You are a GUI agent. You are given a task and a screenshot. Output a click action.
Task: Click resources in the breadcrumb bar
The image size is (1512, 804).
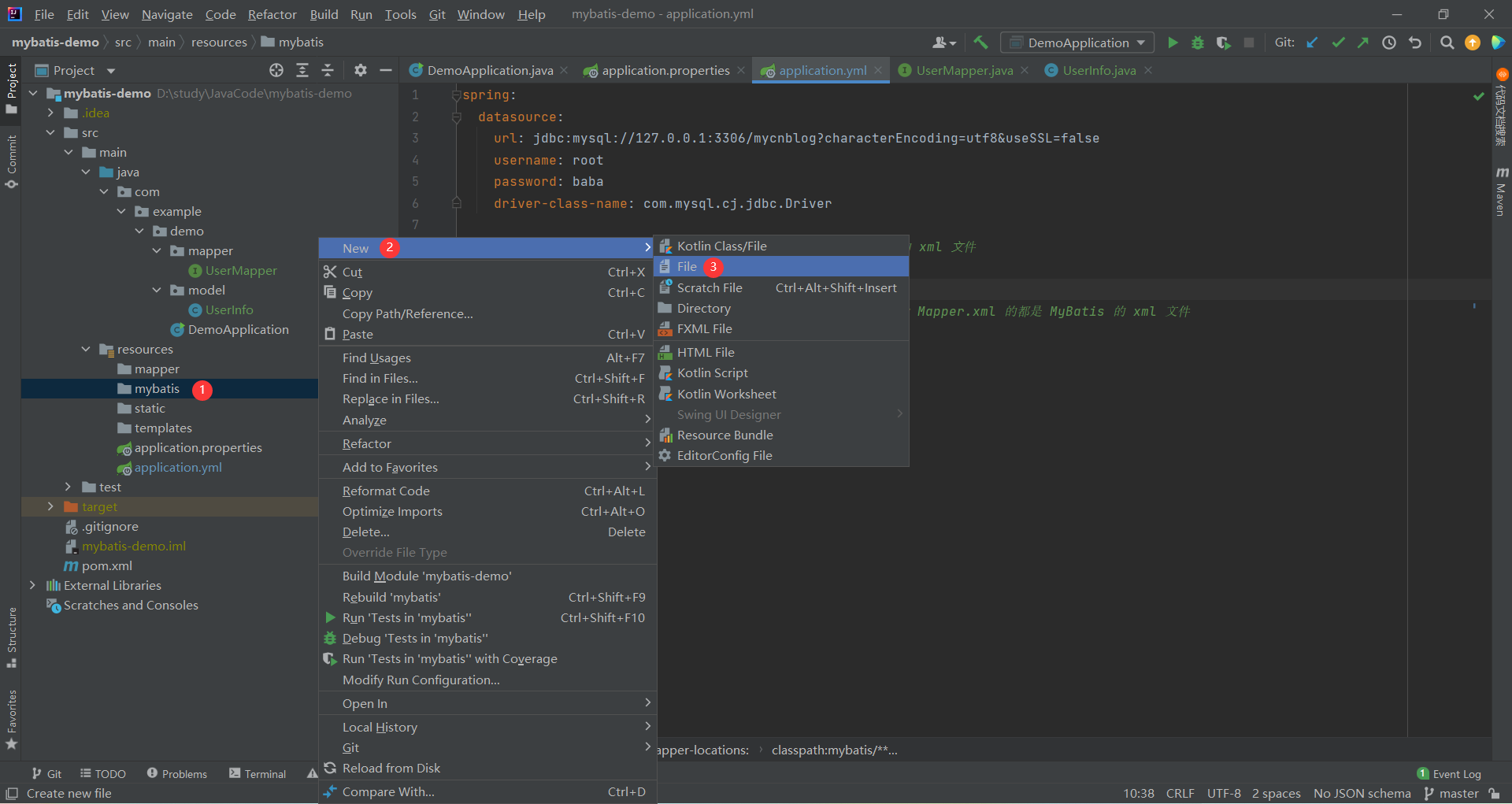219,42
